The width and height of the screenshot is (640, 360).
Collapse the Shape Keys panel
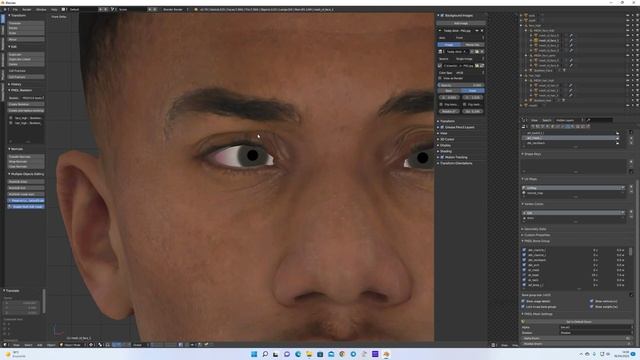531,154
